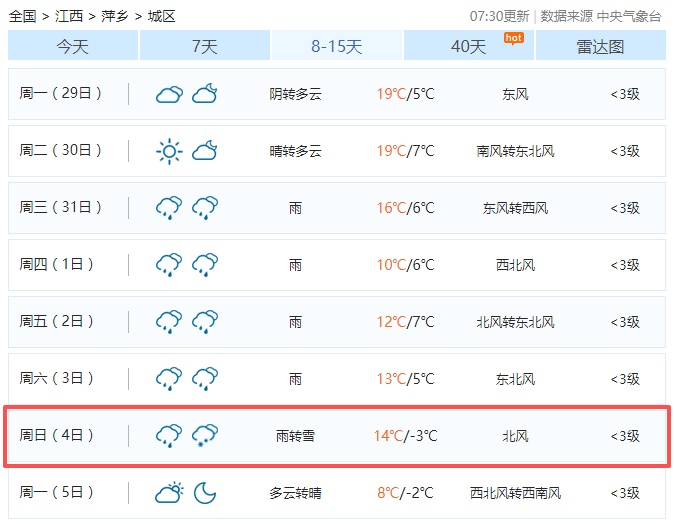Click the 12℃/7℃ temperature
This screenshot has height=524, width=674.
405,322
